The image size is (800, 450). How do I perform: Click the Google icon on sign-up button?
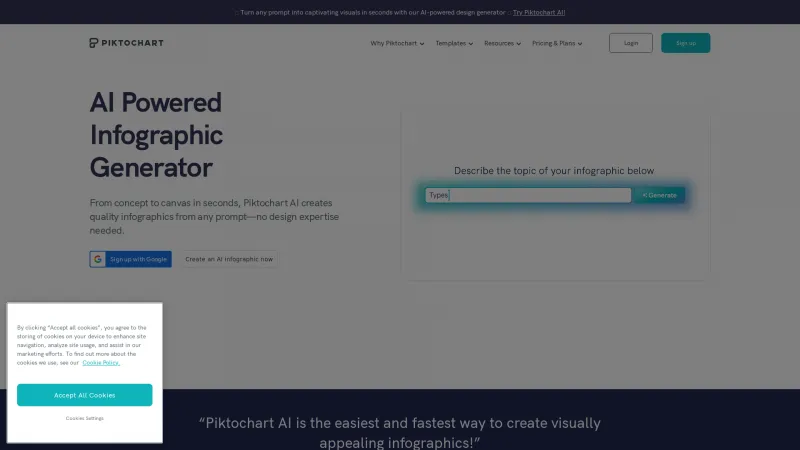[98, 259]
